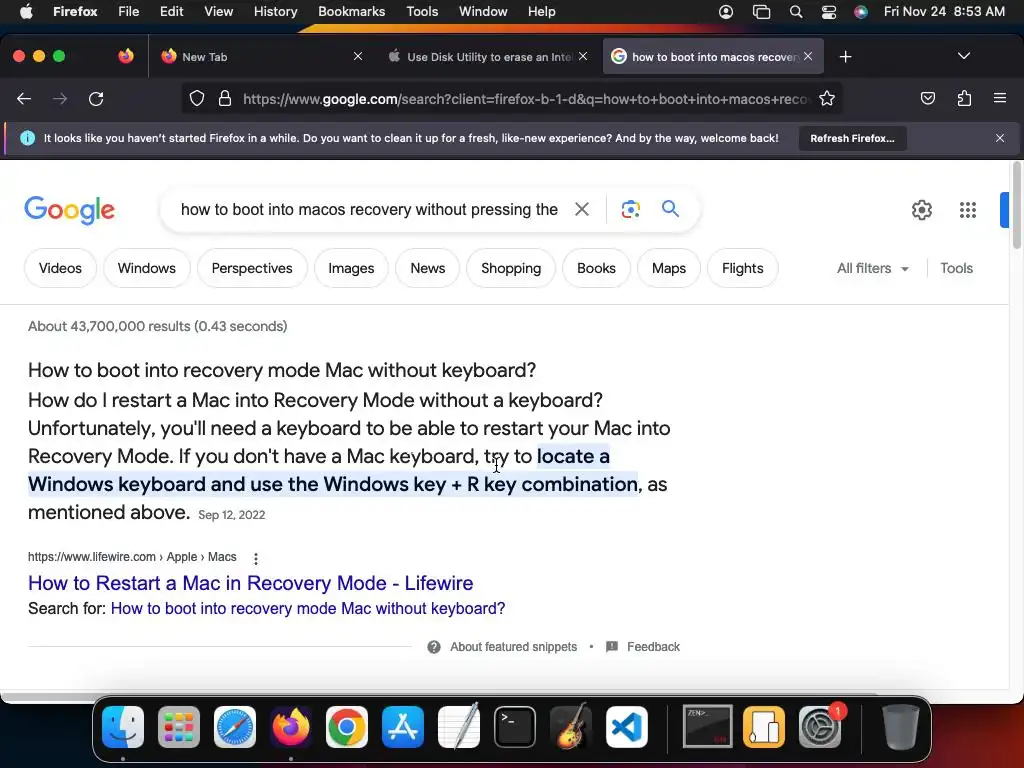Open the Bookmarks menu
Image resolution: width=1024 pixels, height=768 pixels.
[351, 11]
